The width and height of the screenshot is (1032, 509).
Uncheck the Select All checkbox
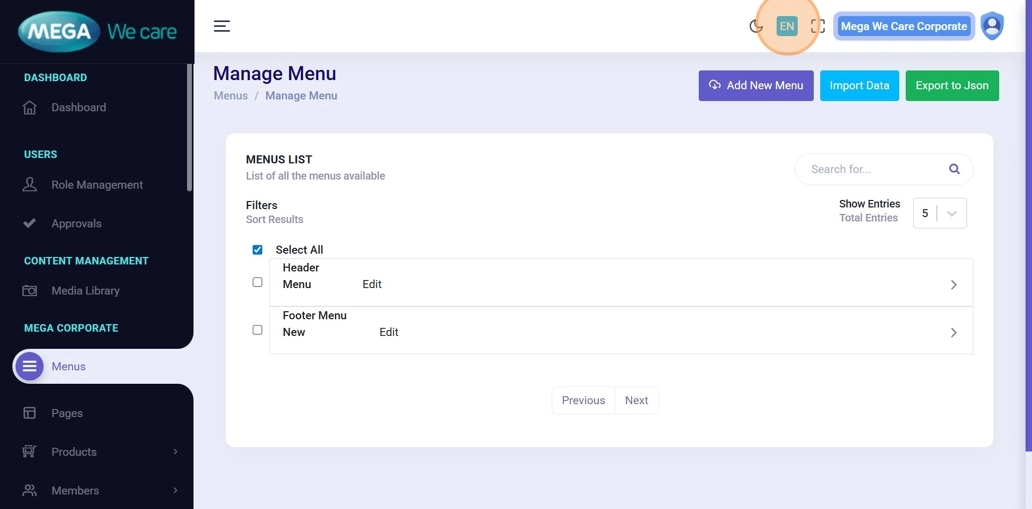point(257,250)
